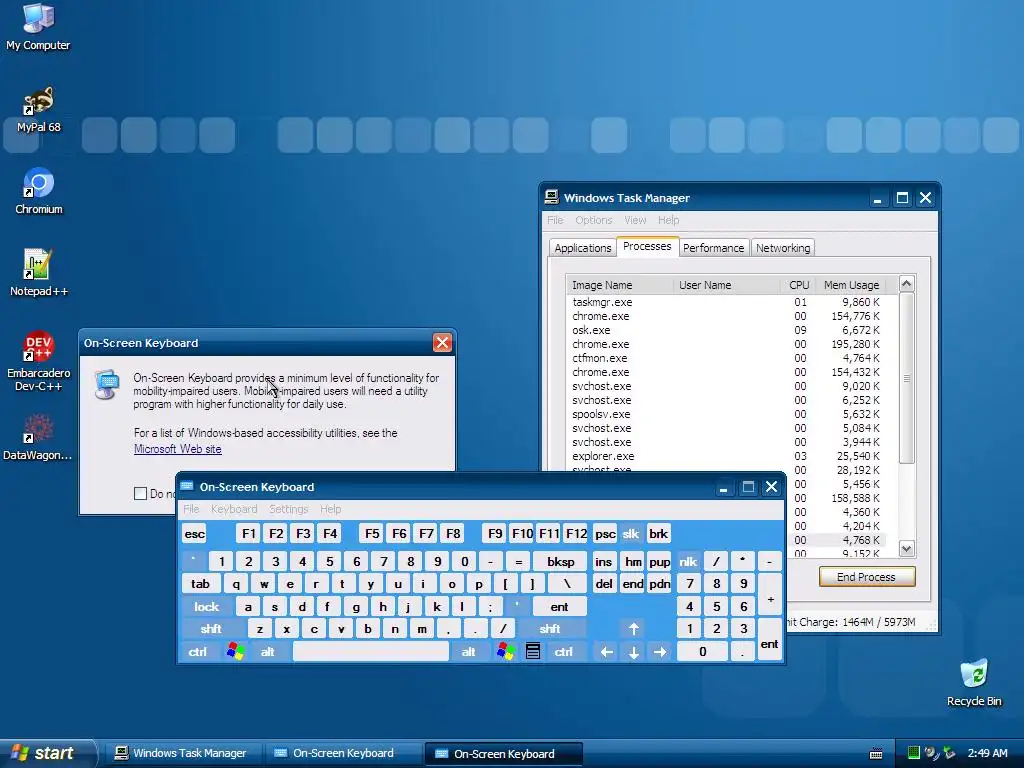1024x768 pixels.
Task: Sort processes by Image Name column
Action: tap(619, 285)
